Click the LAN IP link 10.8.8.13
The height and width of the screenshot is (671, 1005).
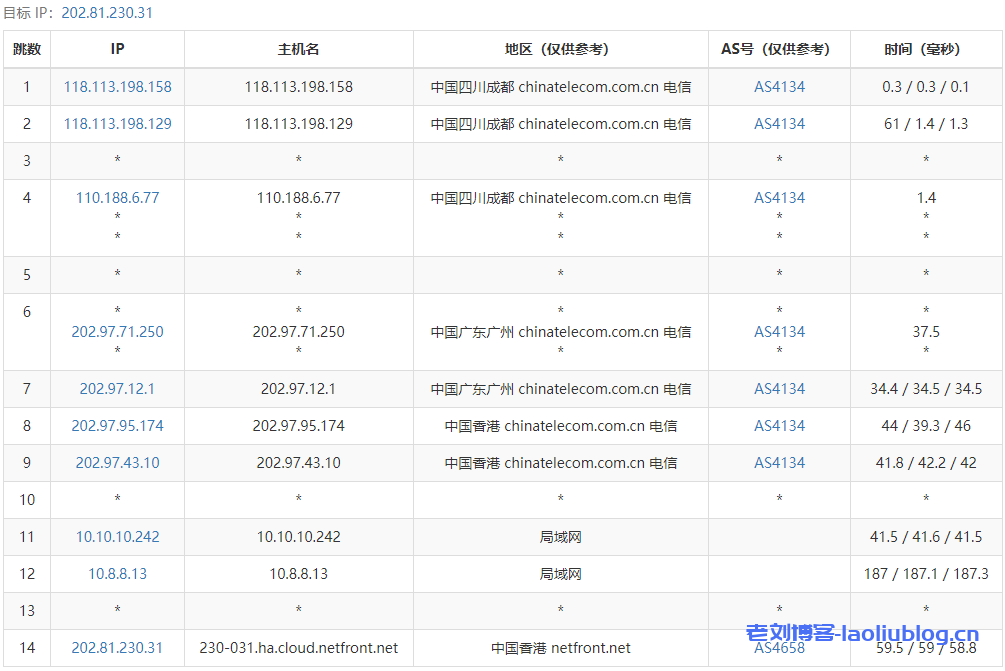tap(117, 574)
